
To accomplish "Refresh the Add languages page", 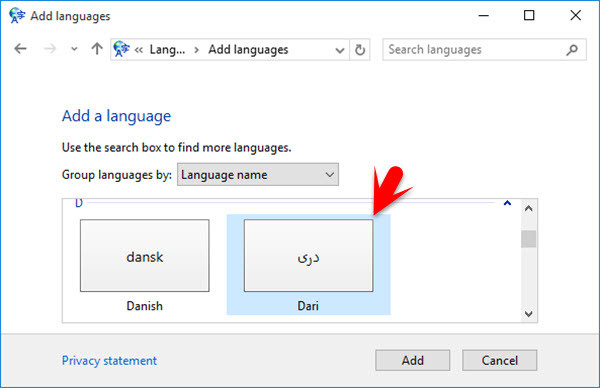I will coord(360,50).
